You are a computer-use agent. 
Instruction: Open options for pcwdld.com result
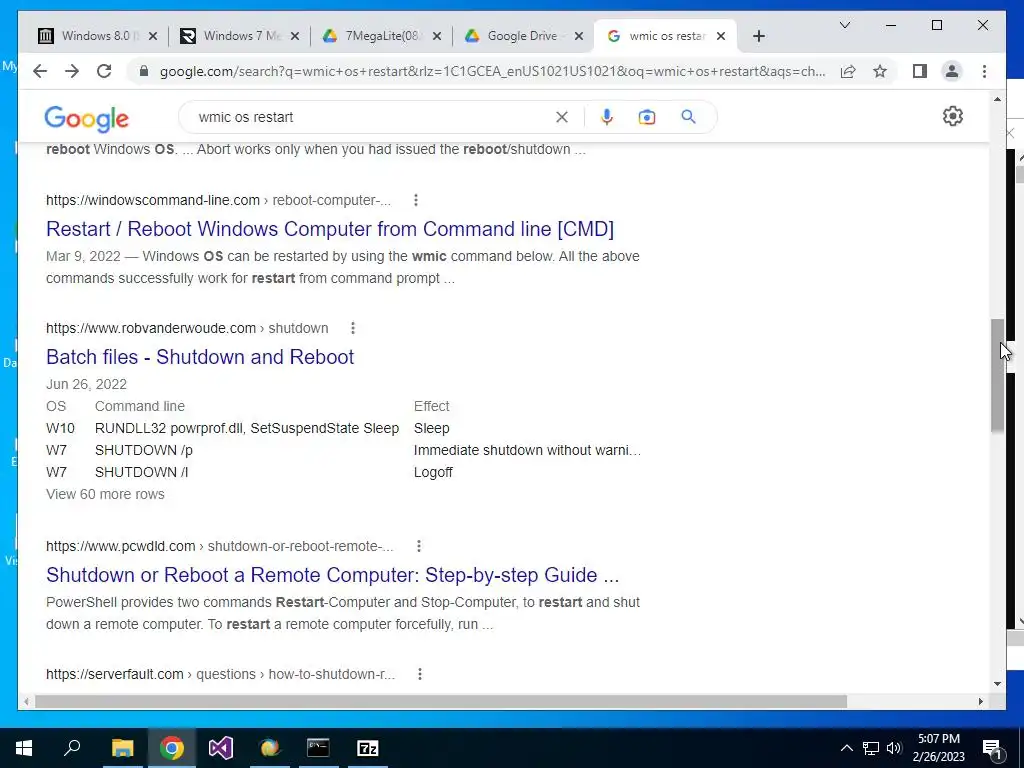click(x=419, y=546)
